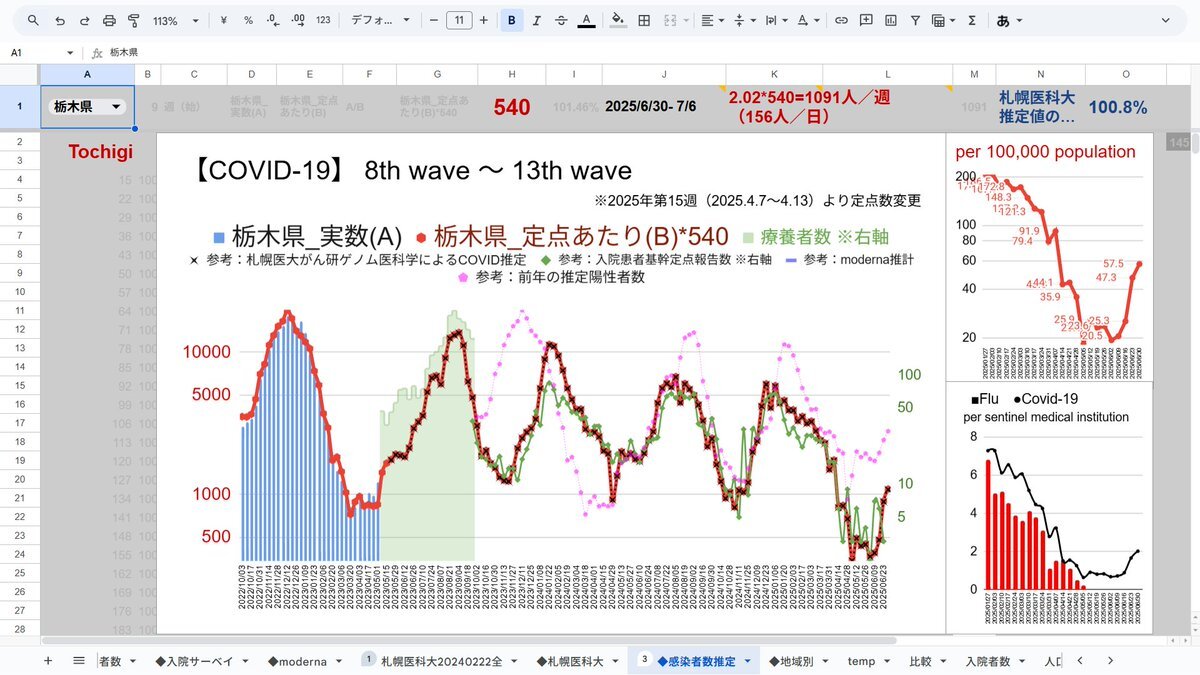
Task: Toggle bold formatting
Action: pos(512,20)
